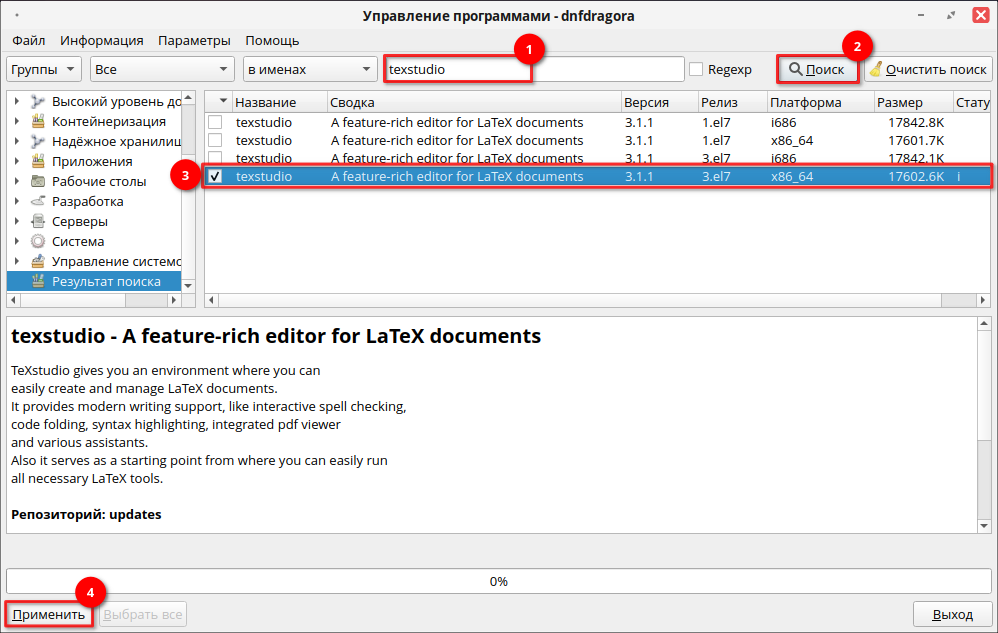This screenshot has width=998, height=633.
Task: Check texstudio 3.el7 i686 package
Action: 216,157
